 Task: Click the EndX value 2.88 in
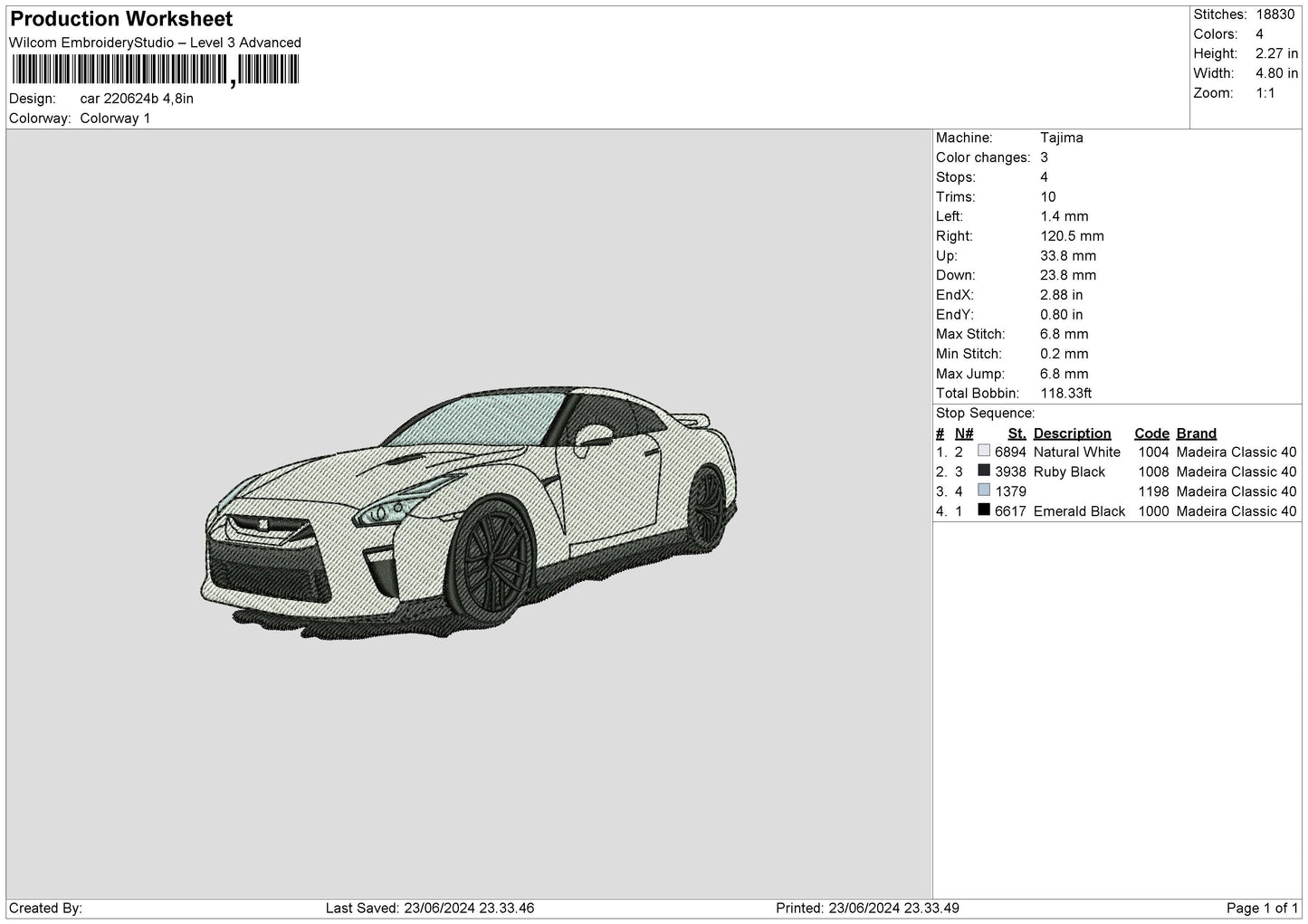(1062, 295)
